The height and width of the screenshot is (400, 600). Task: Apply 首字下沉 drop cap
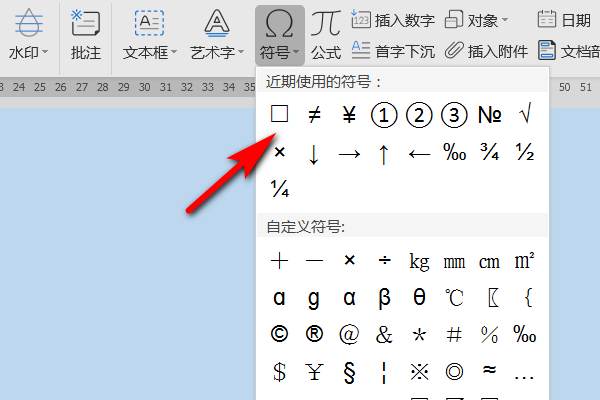pyautogui.click(x=393, y=51)
